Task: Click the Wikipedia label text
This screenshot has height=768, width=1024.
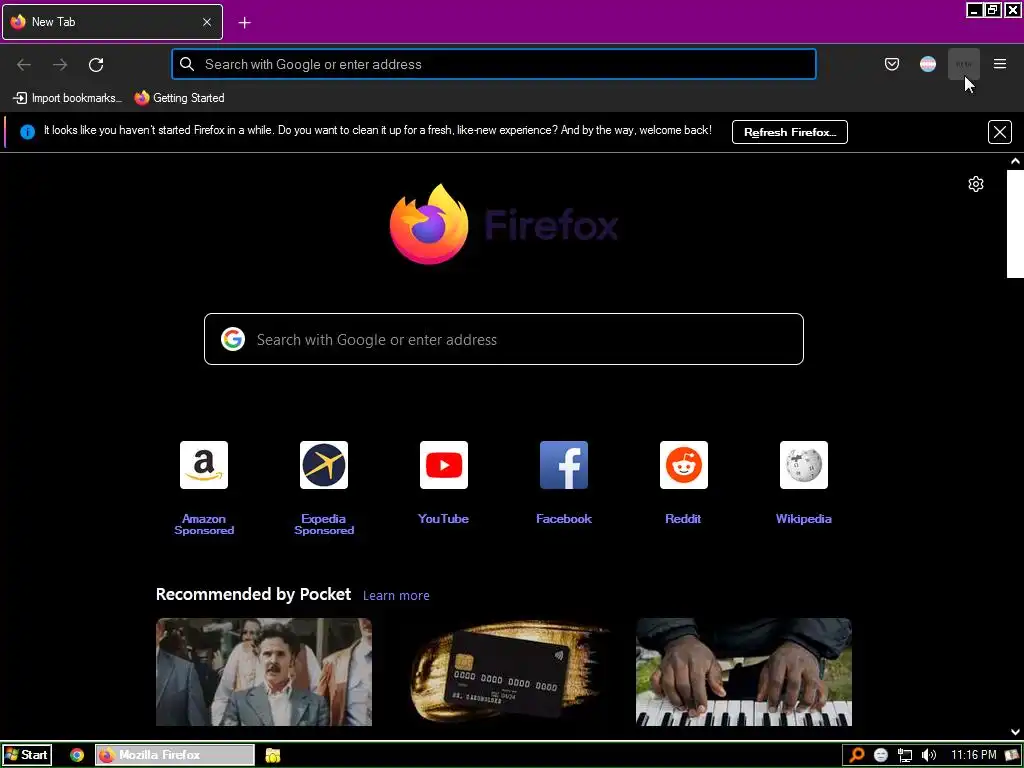Action: pos(803,519)
